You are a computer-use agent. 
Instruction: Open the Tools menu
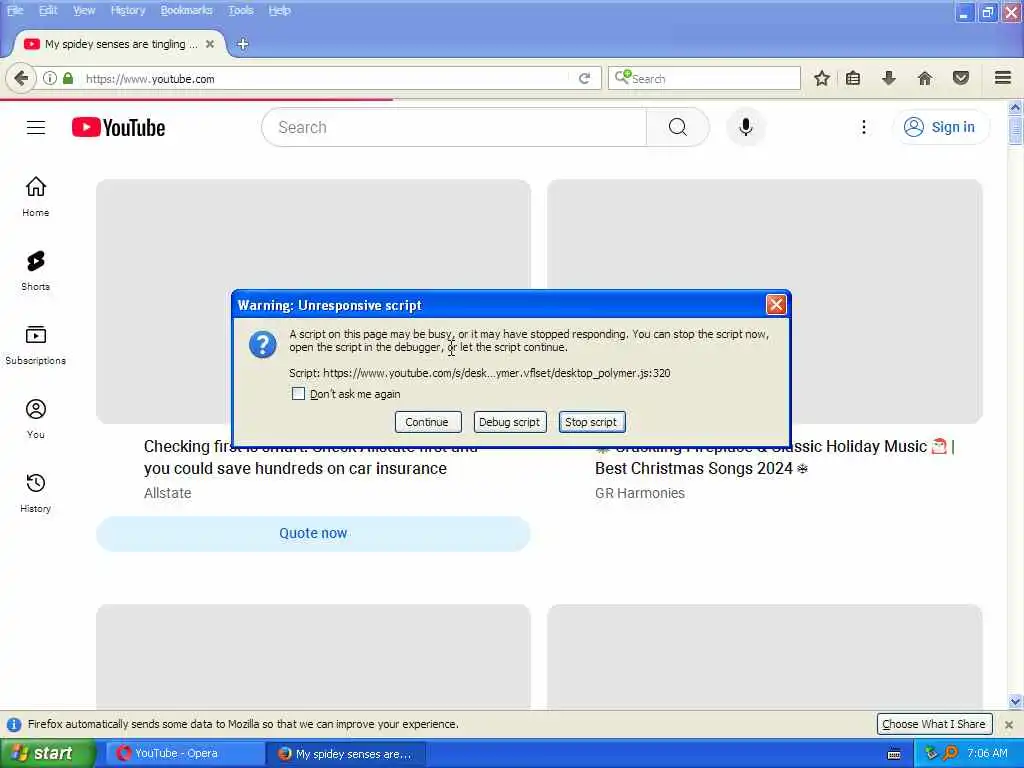(x=240, y=10)
